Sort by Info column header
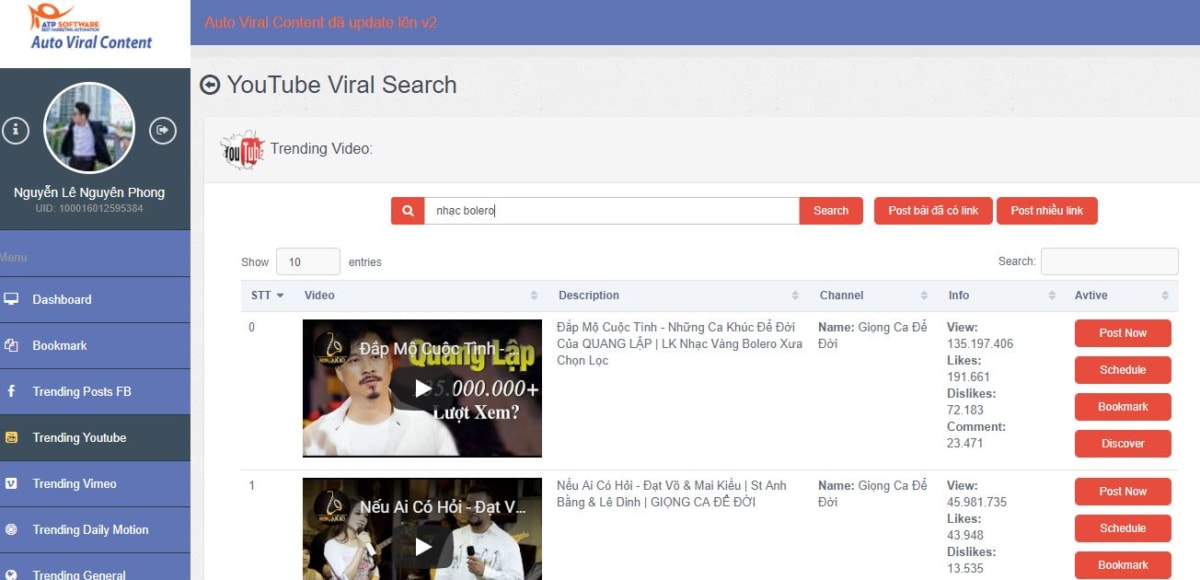 pos(1002,295)
